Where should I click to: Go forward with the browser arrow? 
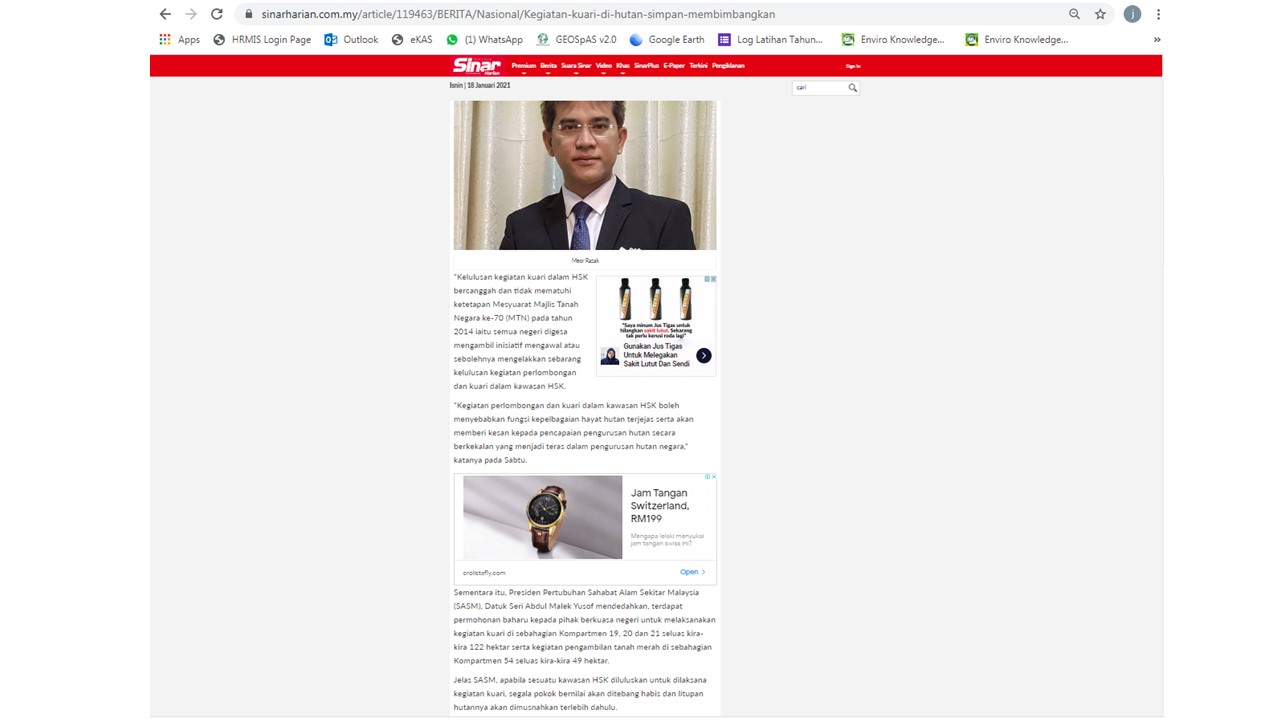click(191, 14)
